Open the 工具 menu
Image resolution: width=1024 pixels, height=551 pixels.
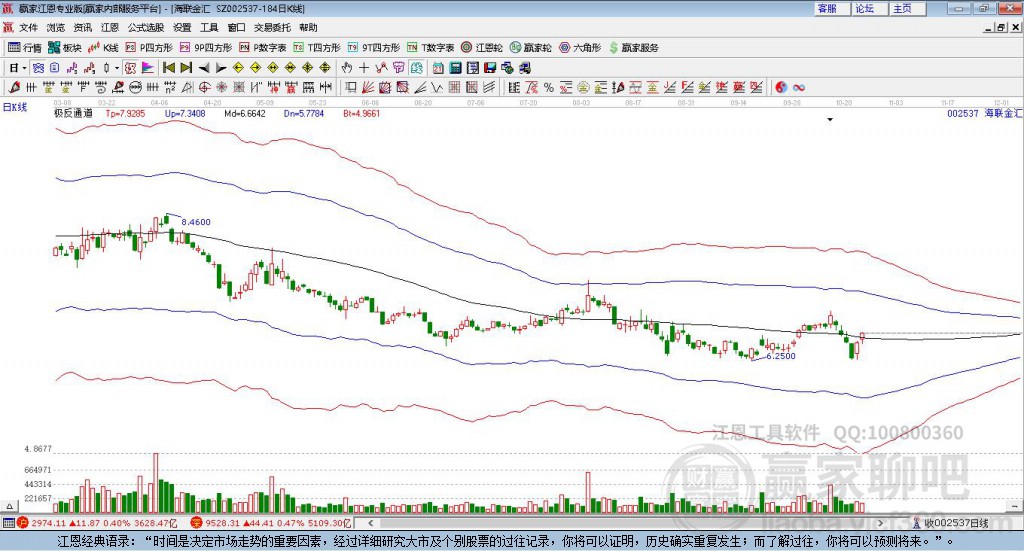209,27
